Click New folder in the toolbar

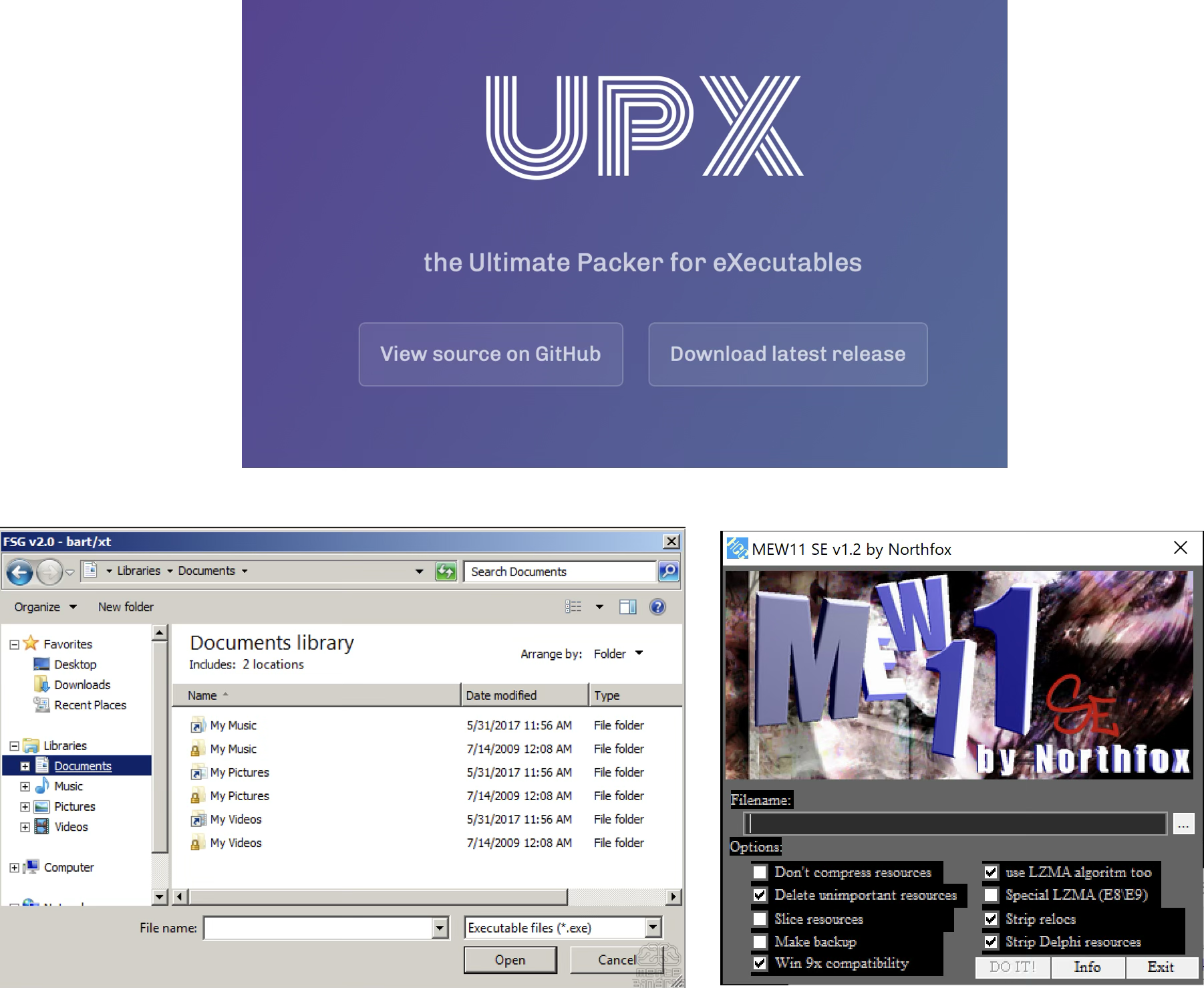pos(126,607)
